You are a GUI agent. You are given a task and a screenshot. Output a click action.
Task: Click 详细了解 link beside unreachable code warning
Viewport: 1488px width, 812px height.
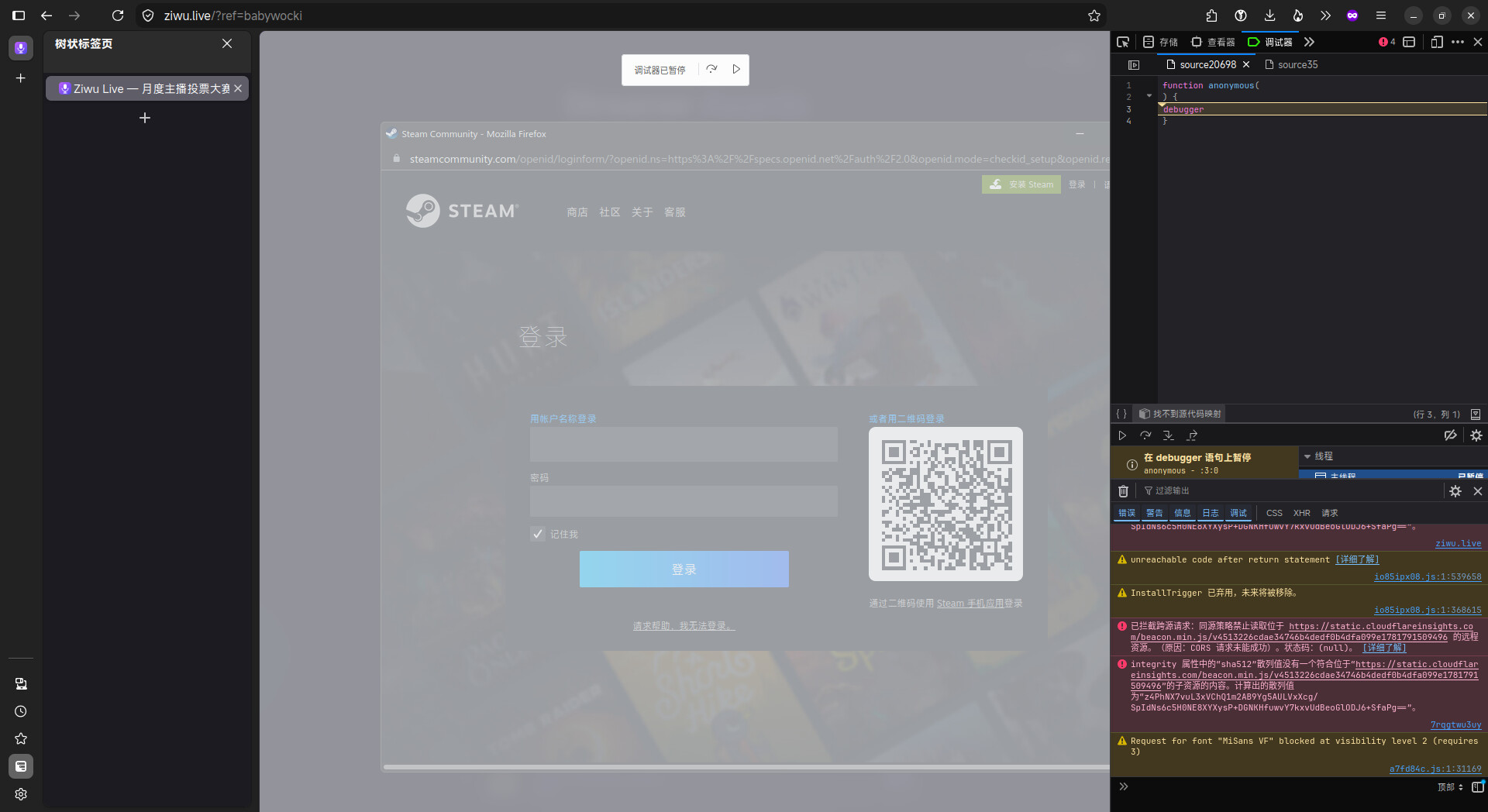(1357, 559)
